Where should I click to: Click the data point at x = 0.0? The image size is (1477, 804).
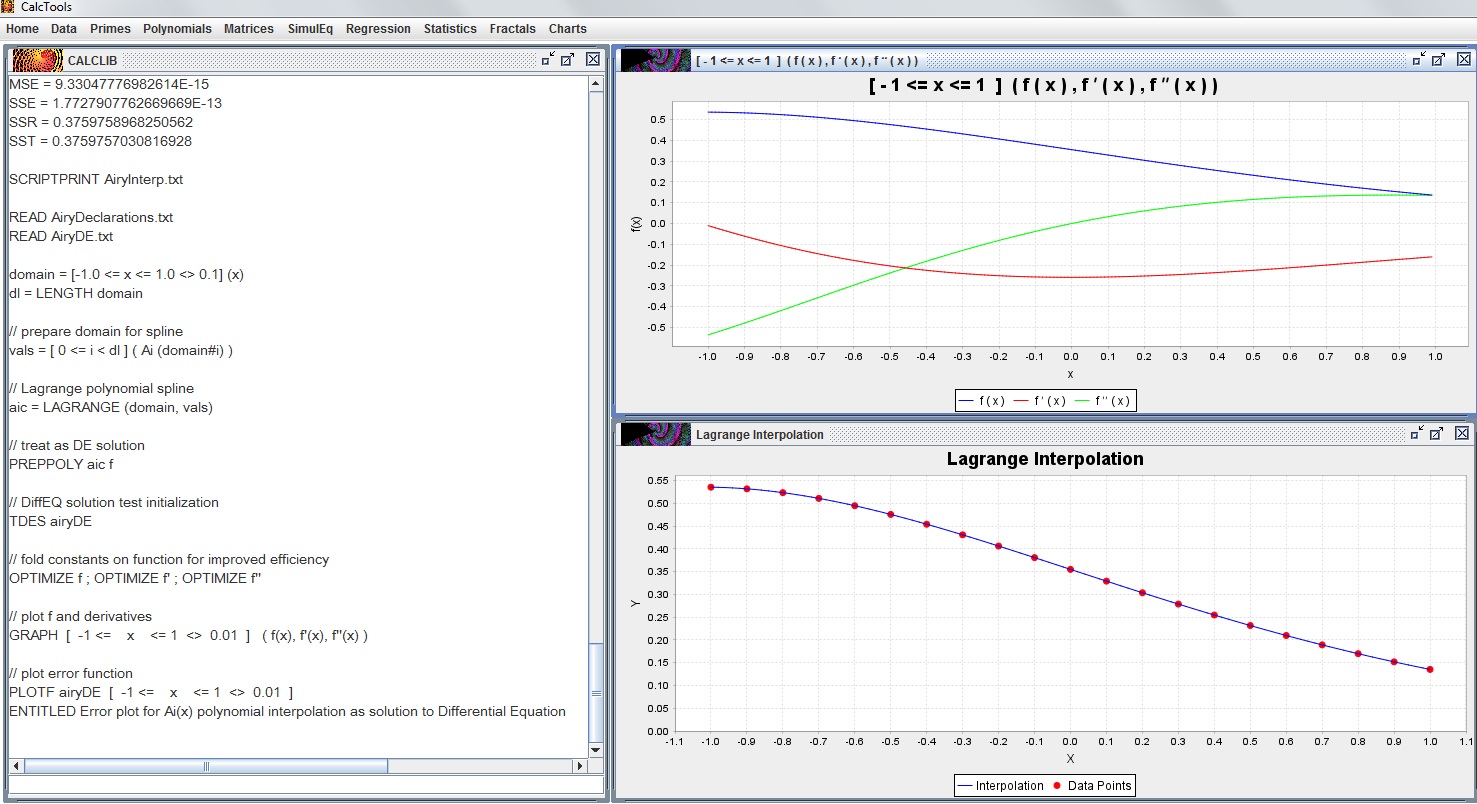(1070, 569)
